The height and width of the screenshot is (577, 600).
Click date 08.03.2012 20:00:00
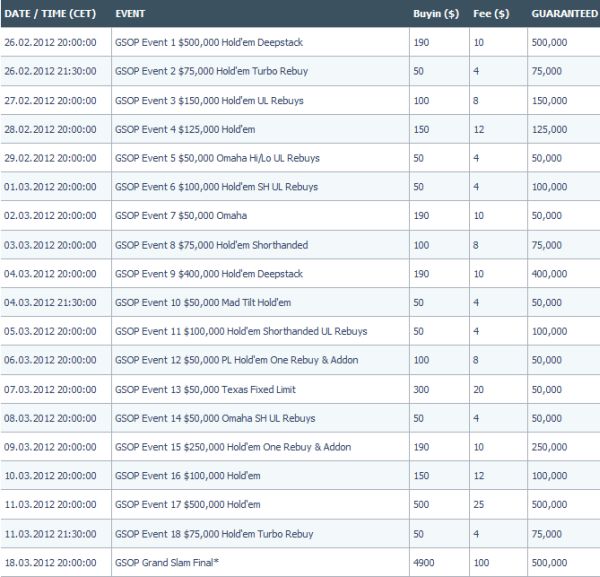click(50, 418)
